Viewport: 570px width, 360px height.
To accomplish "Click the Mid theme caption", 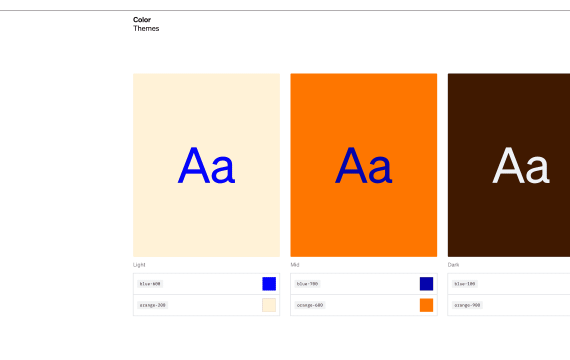I will (x=295, y=265).
